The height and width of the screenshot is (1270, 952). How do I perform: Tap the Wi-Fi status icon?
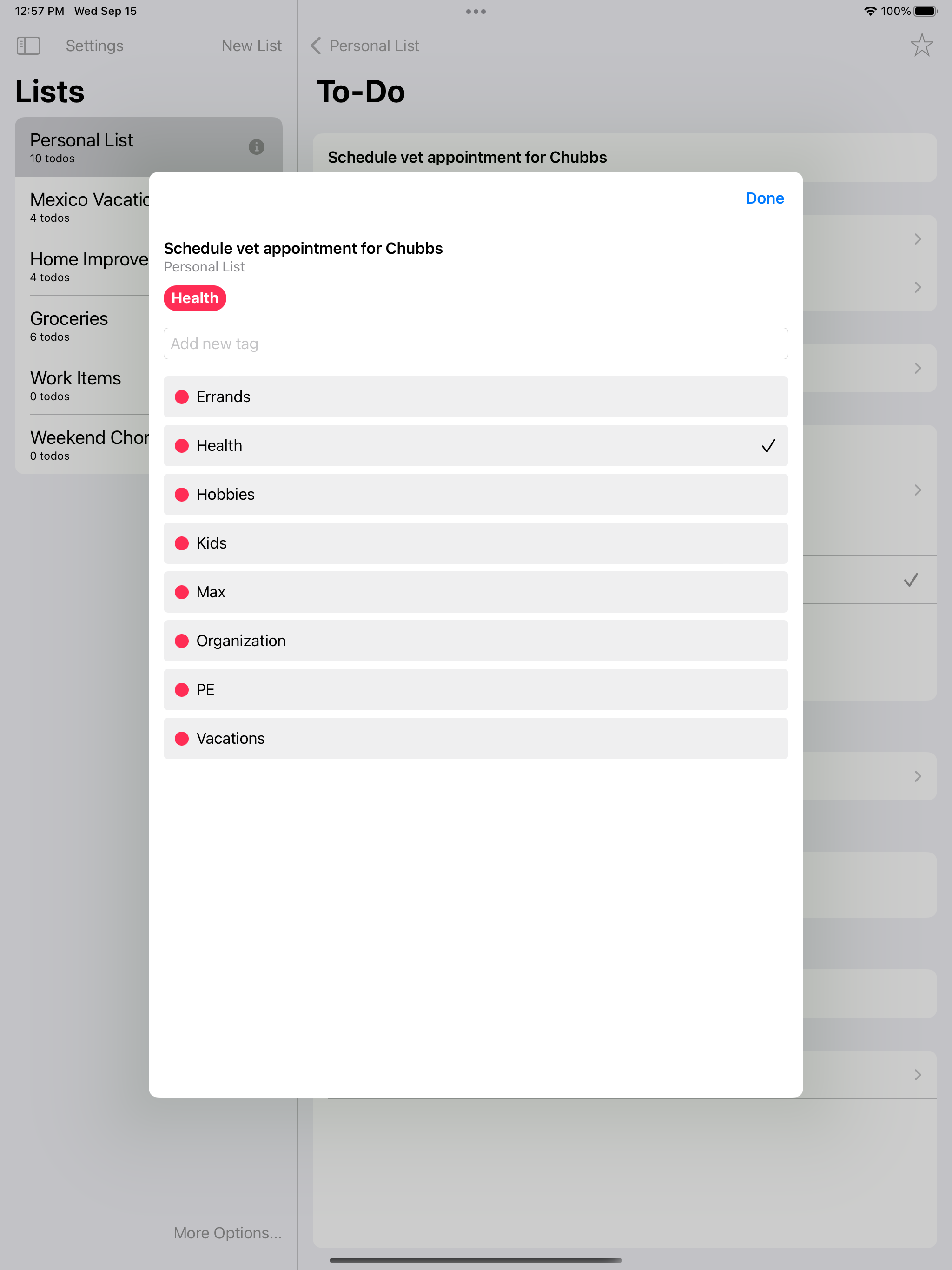[x=870, y=12]
